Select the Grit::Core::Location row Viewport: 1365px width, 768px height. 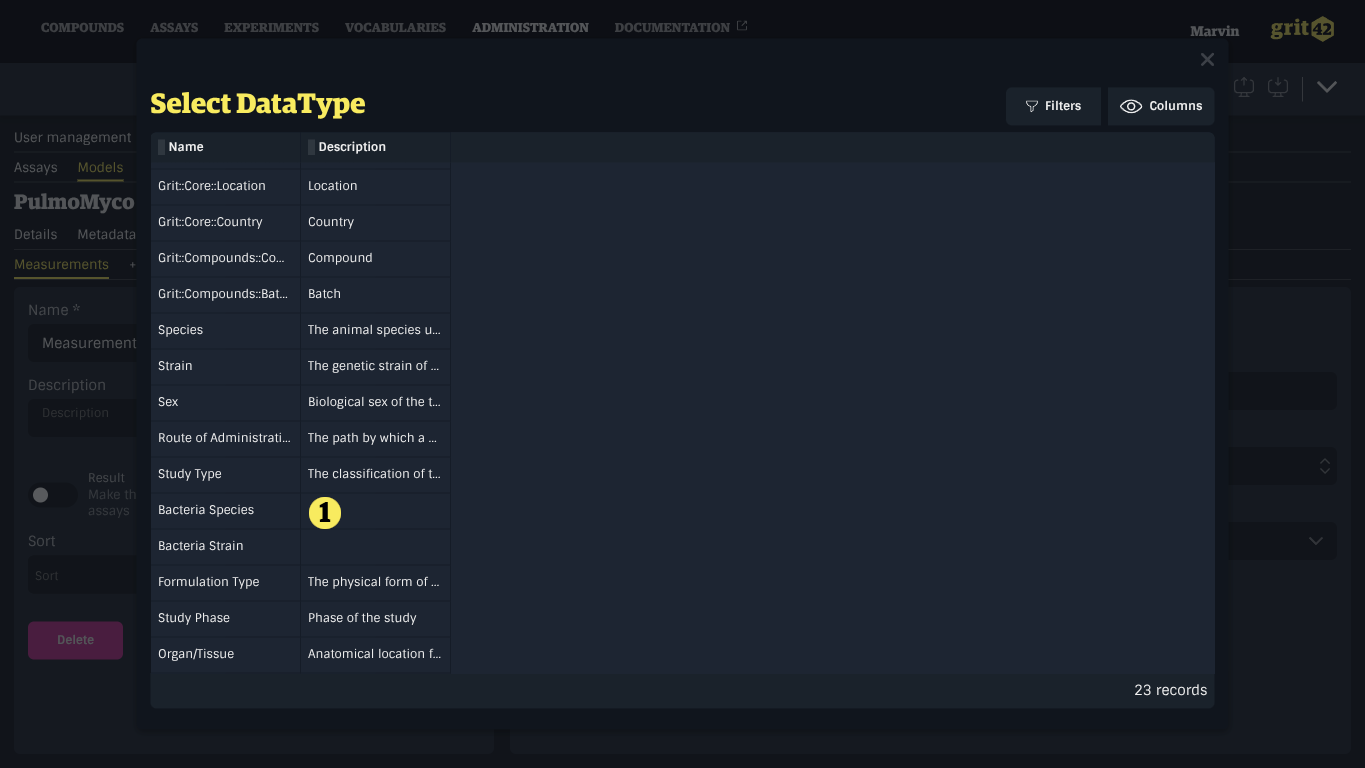click(300, 186)
